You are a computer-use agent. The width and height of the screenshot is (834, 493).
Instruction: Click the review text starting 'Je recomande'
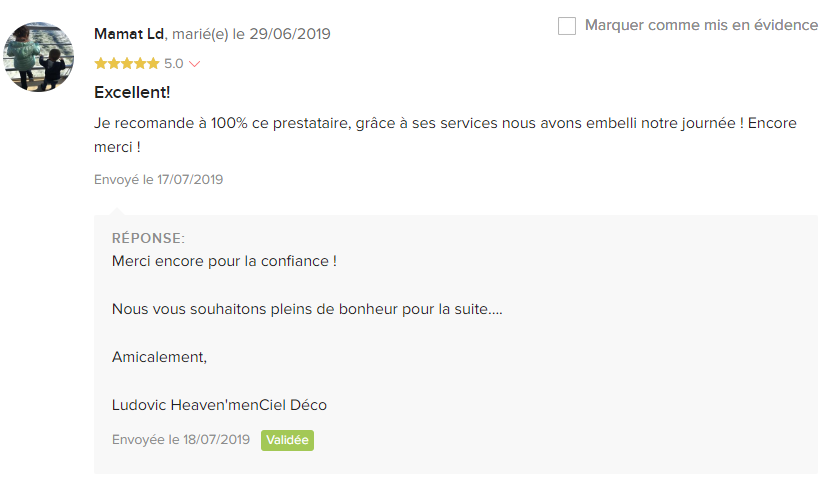(445, 135)
